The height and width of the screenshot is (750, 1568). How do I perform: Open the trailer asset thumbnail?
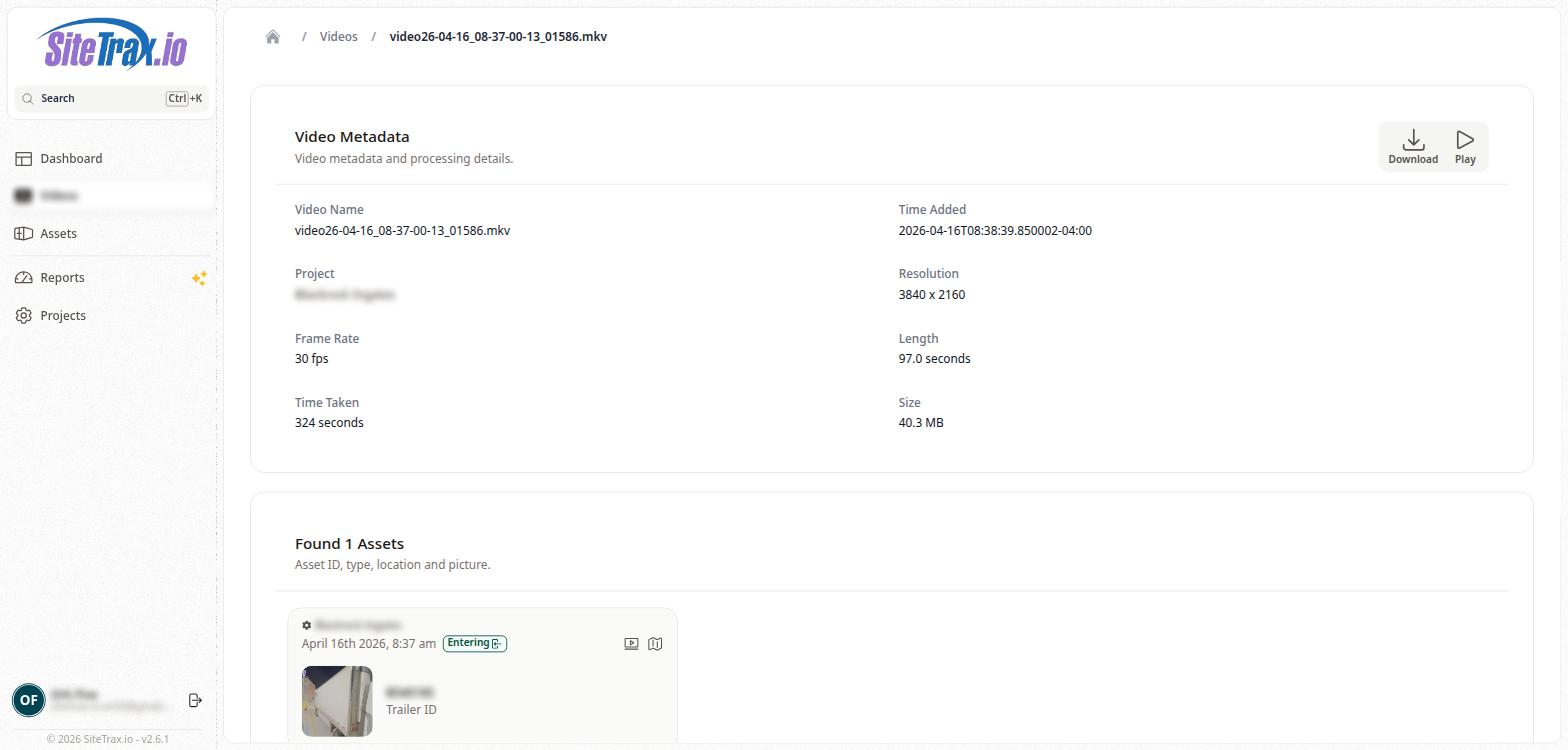point(337,701)
